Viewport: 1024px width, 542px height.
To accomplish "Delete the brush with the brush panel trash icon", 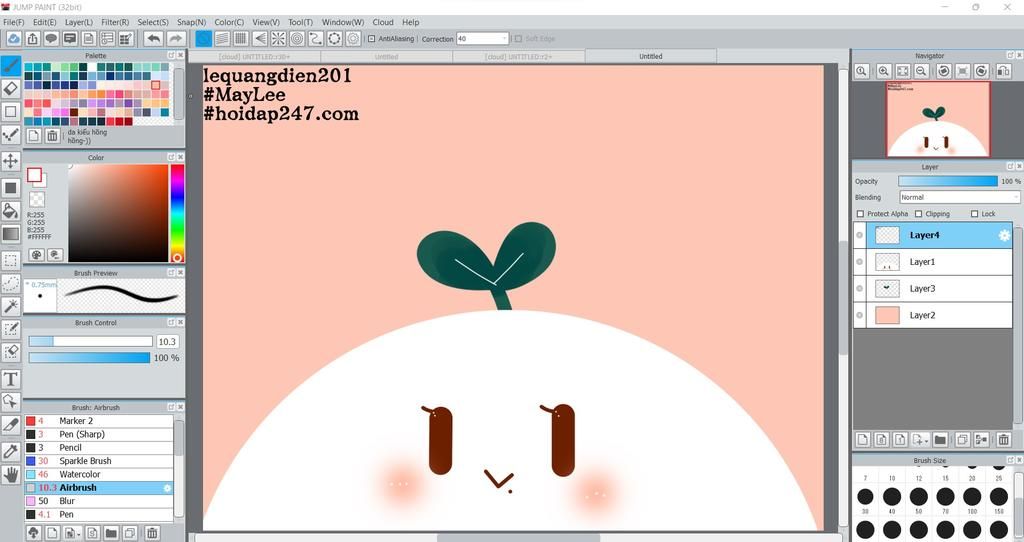I will click(x=152, y=533).
